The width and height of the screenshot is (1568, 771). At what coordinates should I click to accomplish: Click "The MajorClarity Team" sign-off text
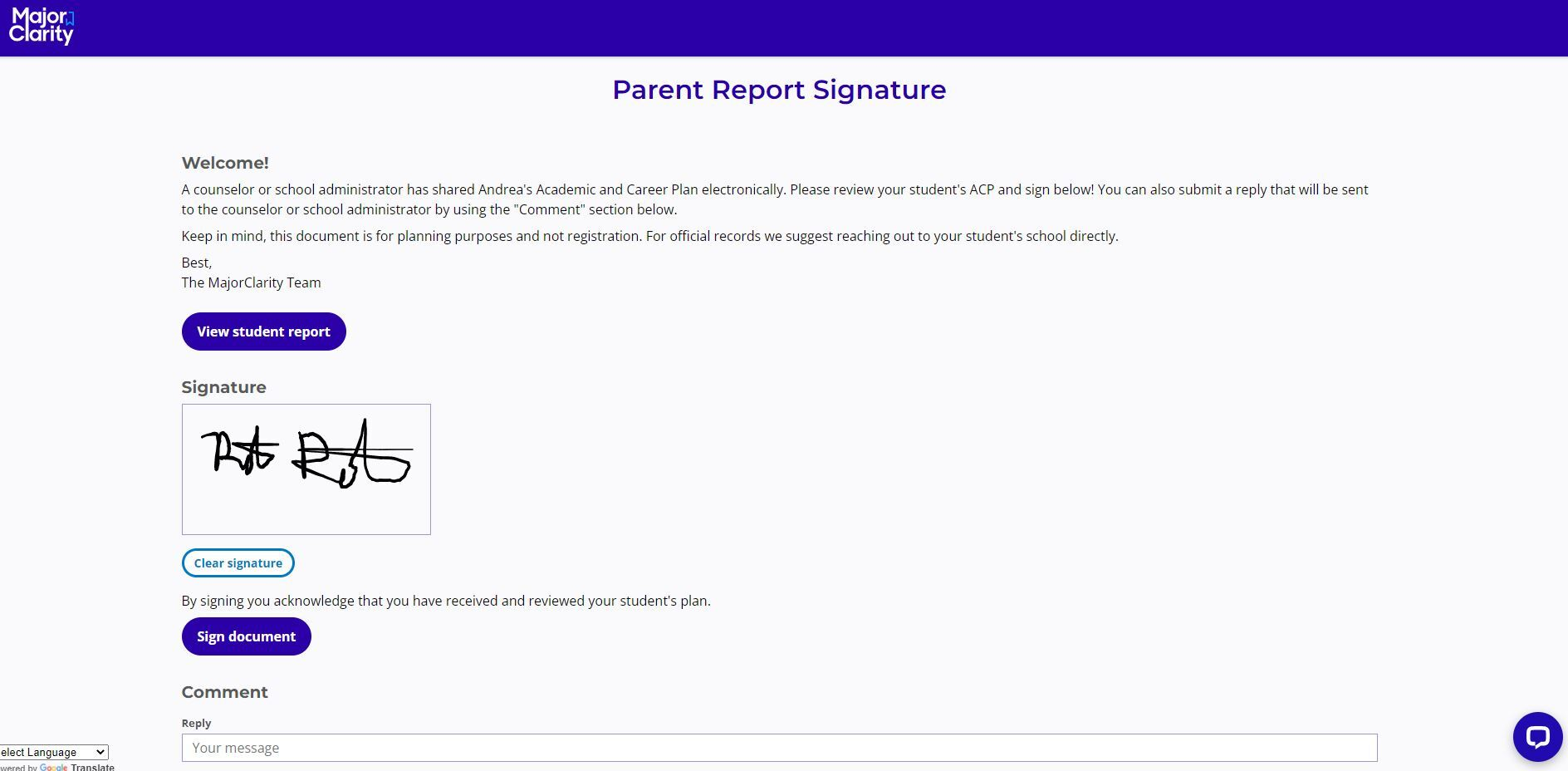[251, 282]
